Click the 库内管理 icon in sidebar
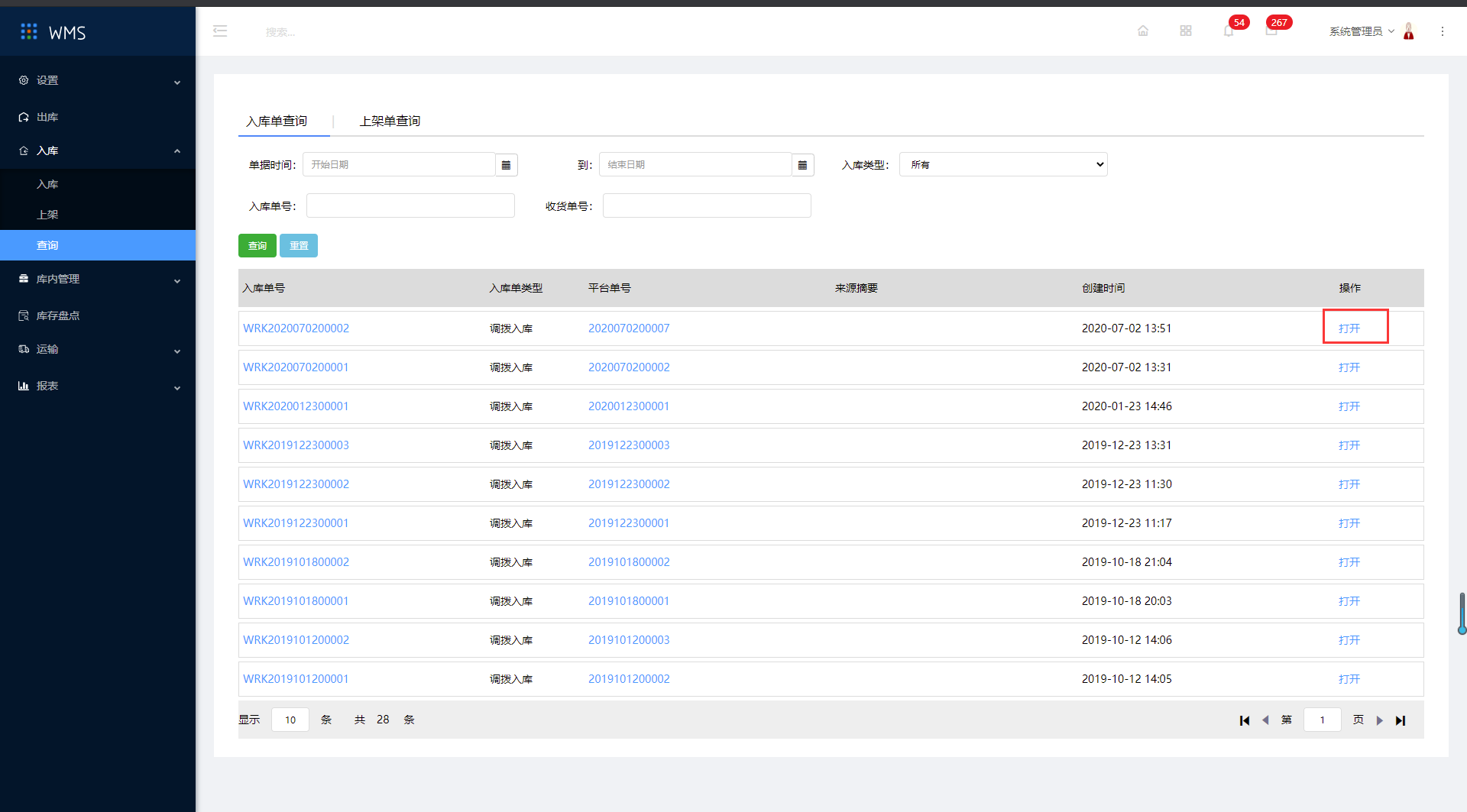 tap(24, 279)
